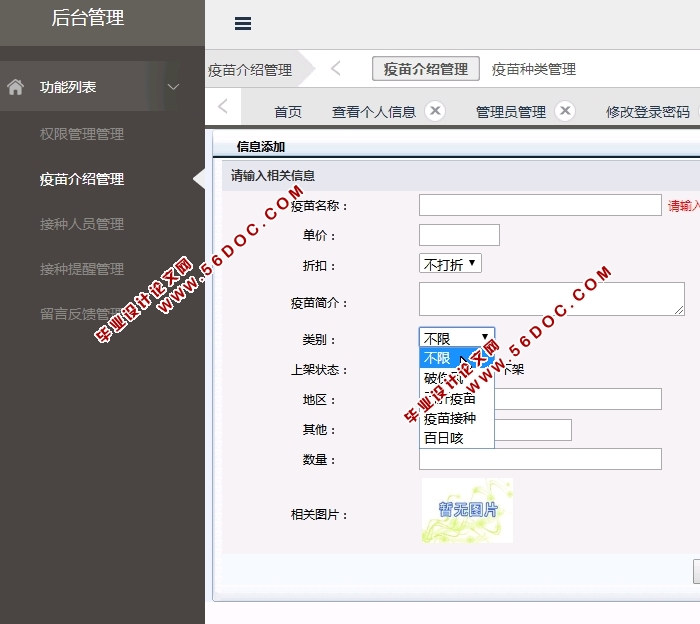Open the 疫苗种类管理 link
The width and height of the screenshot is (700, 624).
(x=534, y=69)
